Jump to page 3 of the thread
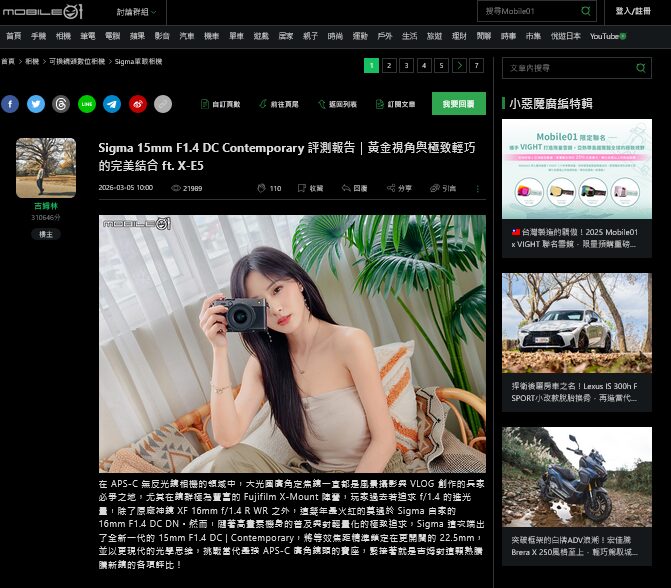This screenshot has height=588, width=671. (407, 66)
